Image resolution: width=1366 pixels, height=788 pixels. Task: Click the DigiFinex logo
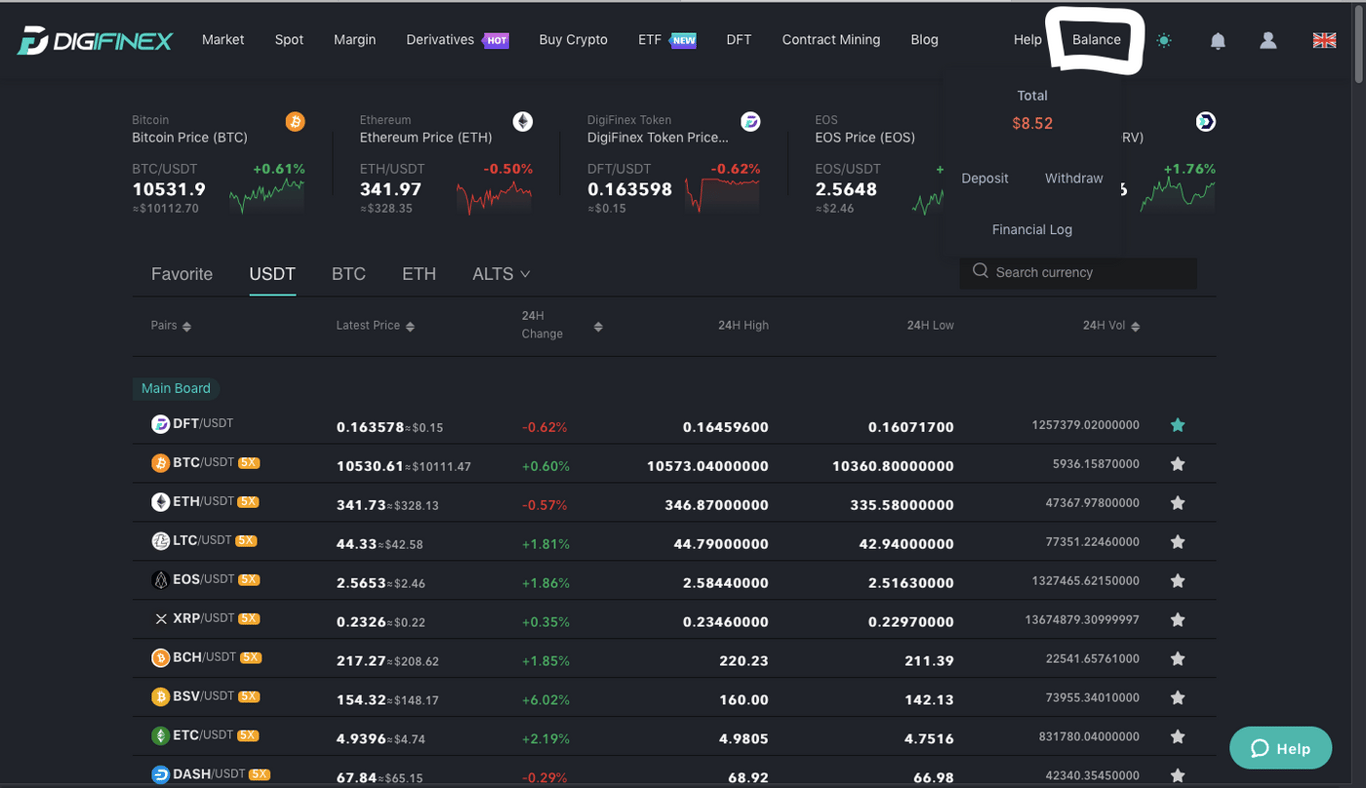[95, 41]
